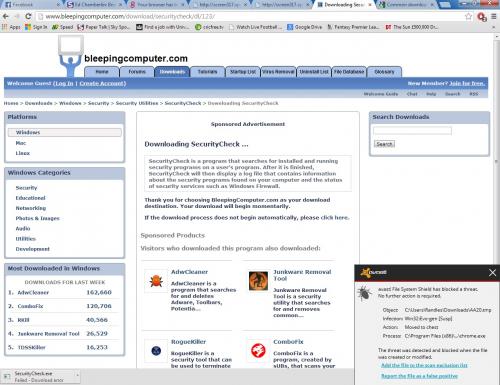Open dropdown arrow on SecurityCheck.exe download
Screen dimensions: 500x385
point(77,375)
